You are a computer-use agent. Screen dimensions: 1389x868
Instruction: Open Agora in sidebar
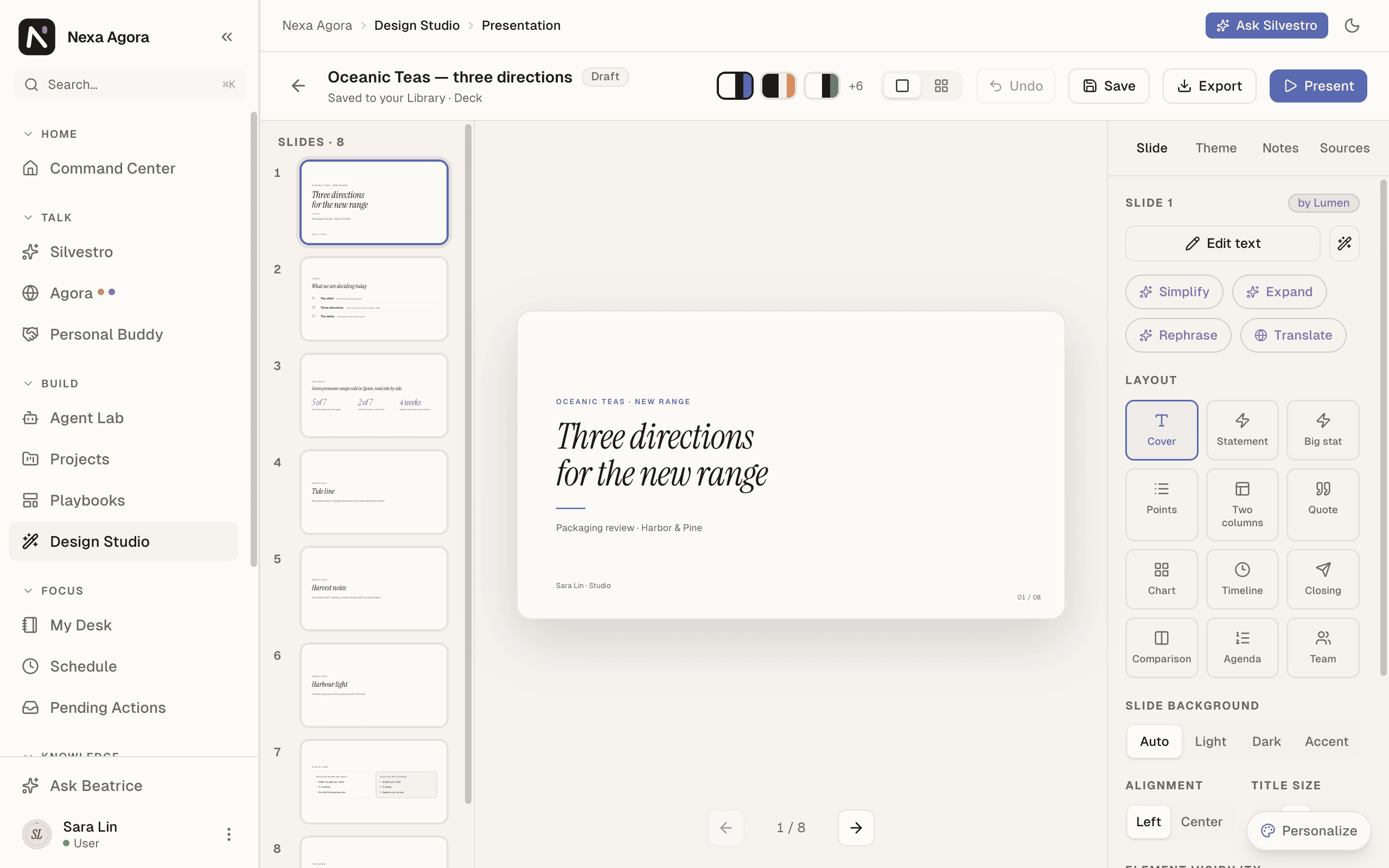124,293
